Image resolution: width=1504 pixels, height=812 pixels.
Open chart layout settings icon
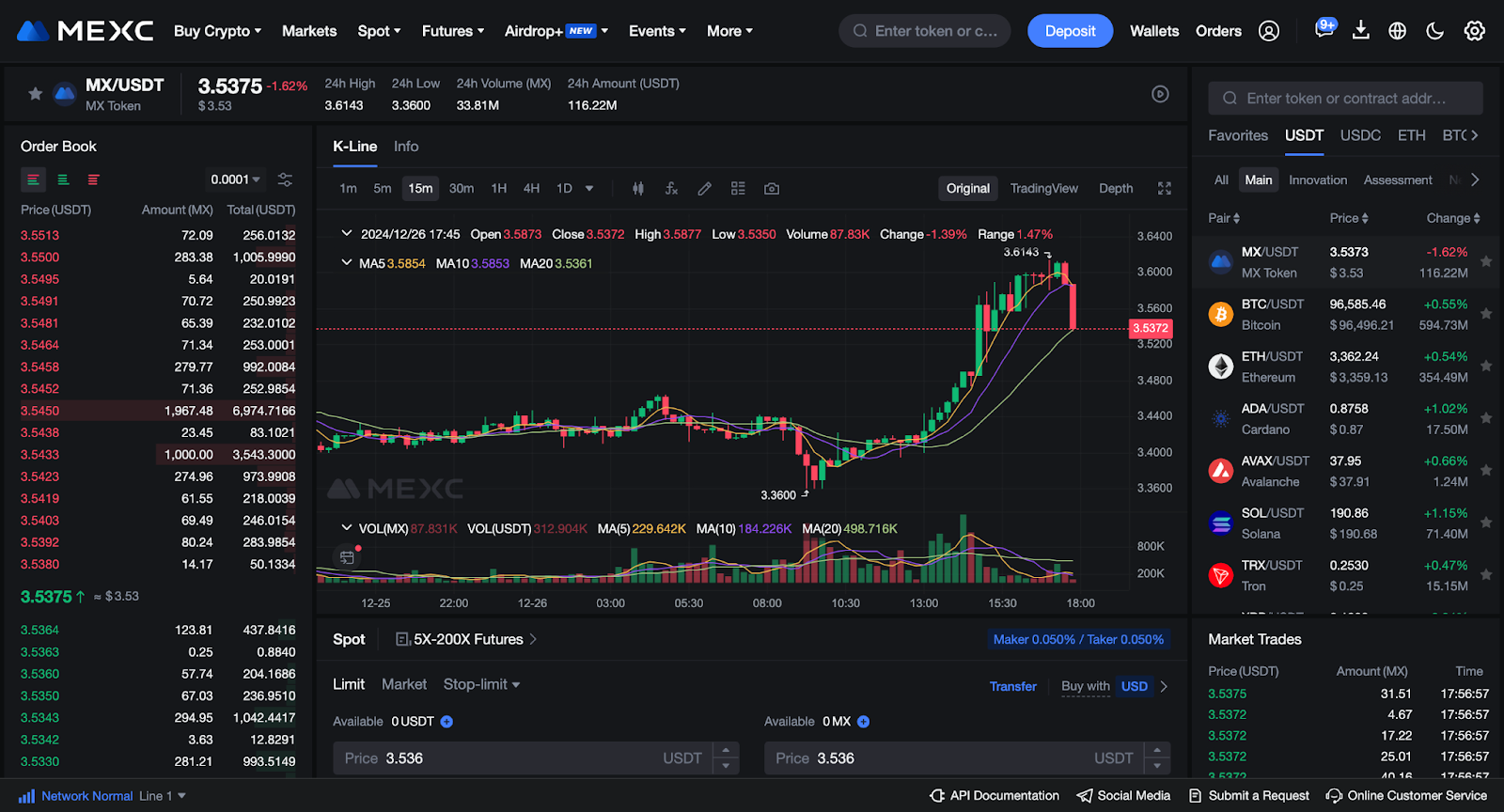click(738, 188)
